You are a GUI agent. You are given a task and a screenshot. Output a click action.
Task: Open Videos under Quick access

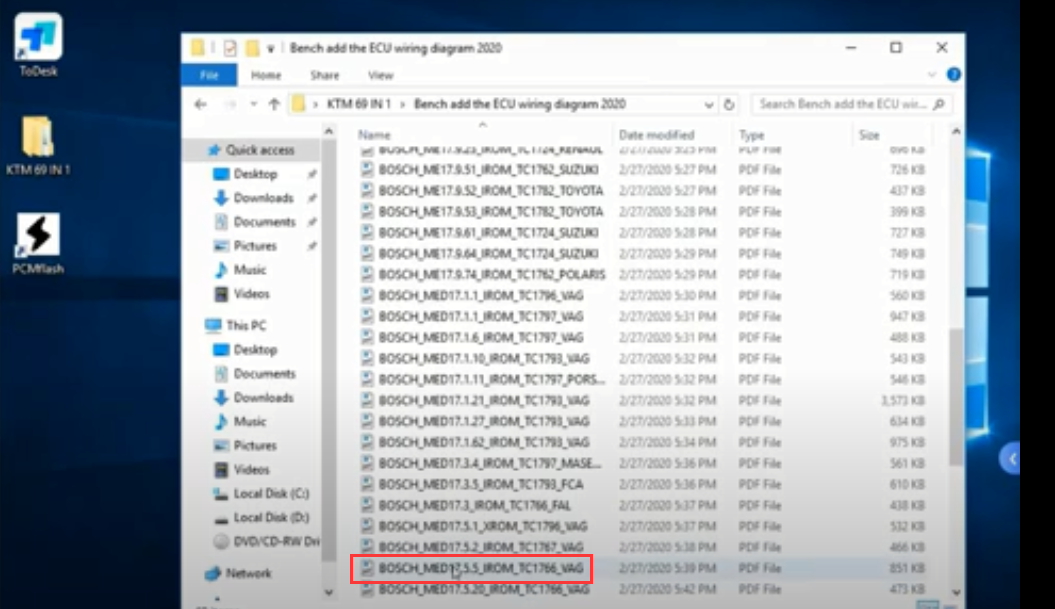pyautogui.click(x=250, y=294)
